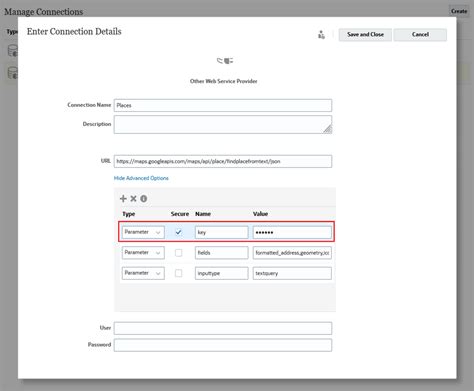Image resolution: width=474 pixels, height=391 pixels.
Task: Click the Cancel button
Action: click(420, 35)
